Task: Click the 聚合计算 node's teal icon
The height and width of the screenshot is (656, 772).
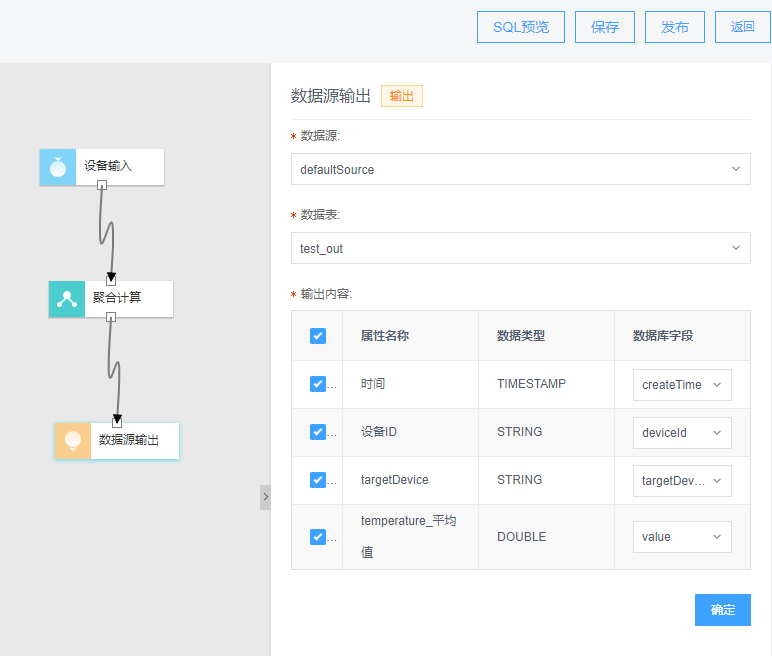Action: [x=67, y=299]
